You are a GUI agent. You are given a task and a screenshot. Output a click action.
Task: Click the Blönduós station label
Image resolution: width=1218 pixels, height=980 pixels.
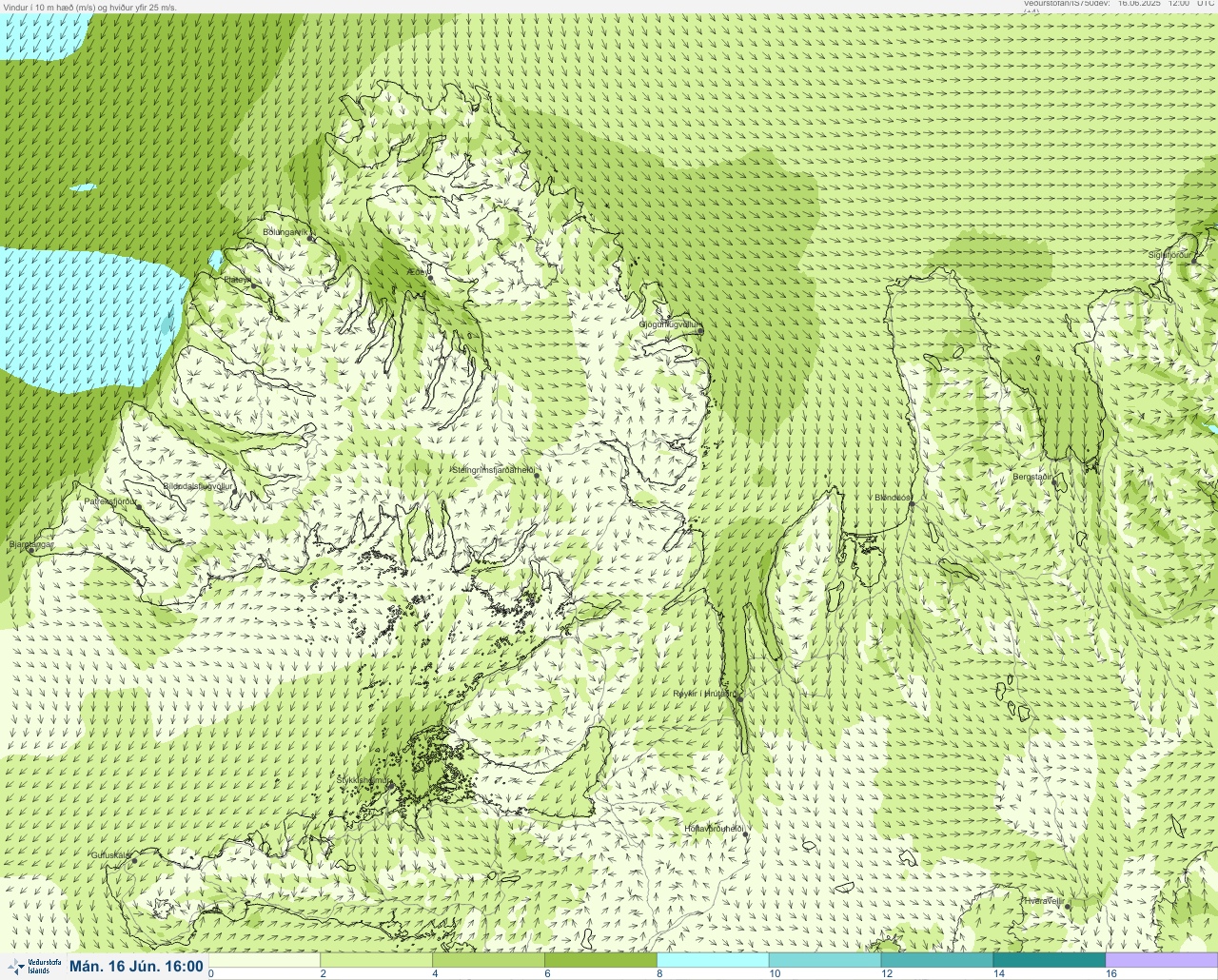click(894, 498)
